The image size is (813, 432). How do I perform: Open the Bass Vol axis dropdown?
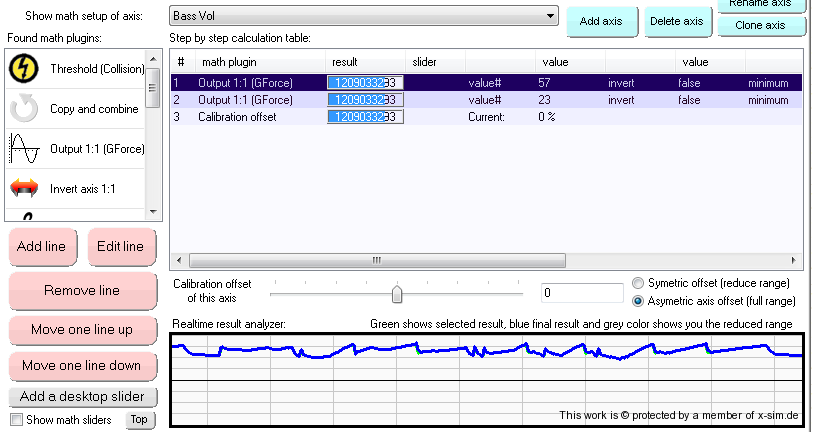549,17
